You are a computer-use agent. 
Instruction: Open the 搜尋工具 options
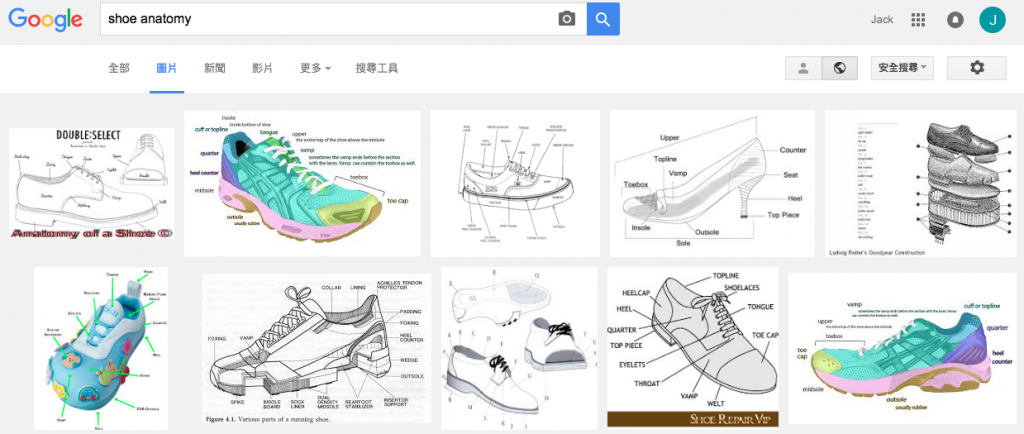pos(377,68)
